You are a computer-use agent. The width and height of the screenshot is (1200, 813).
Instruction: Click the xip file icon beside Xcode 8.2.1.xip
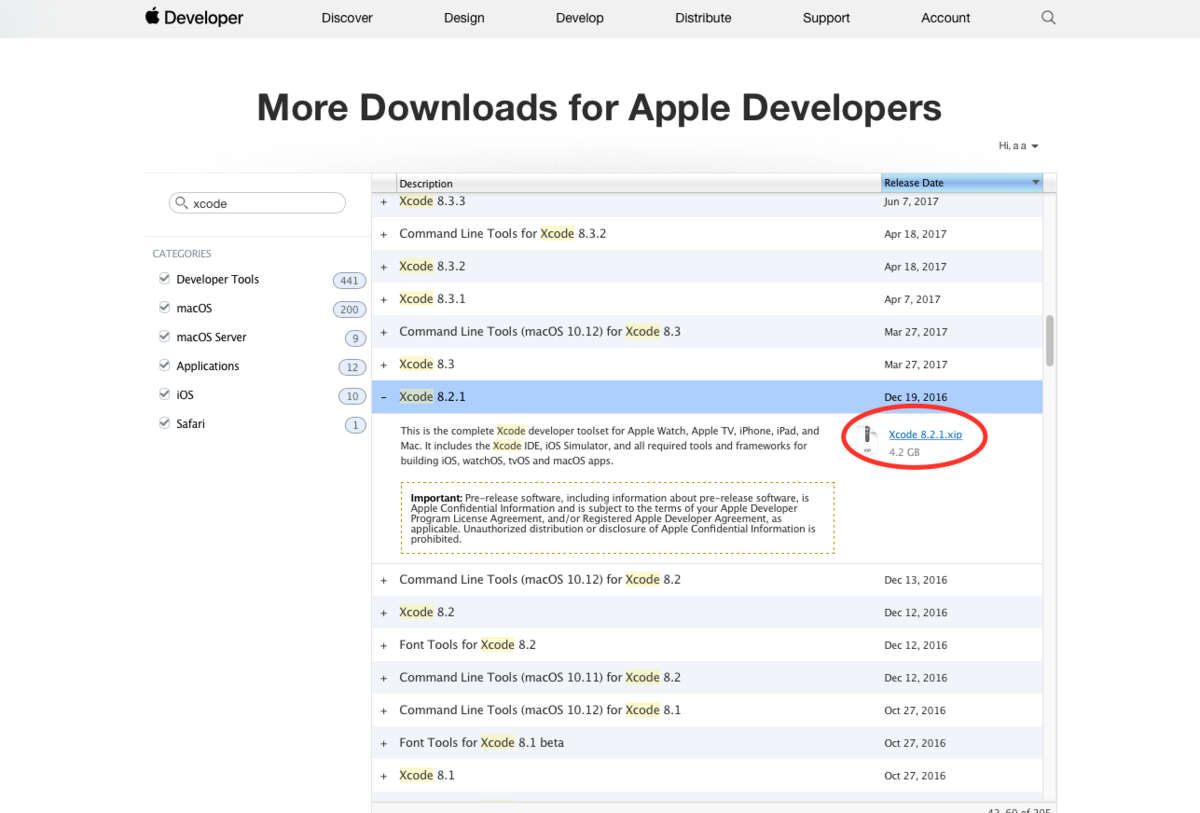click(869, 440)
